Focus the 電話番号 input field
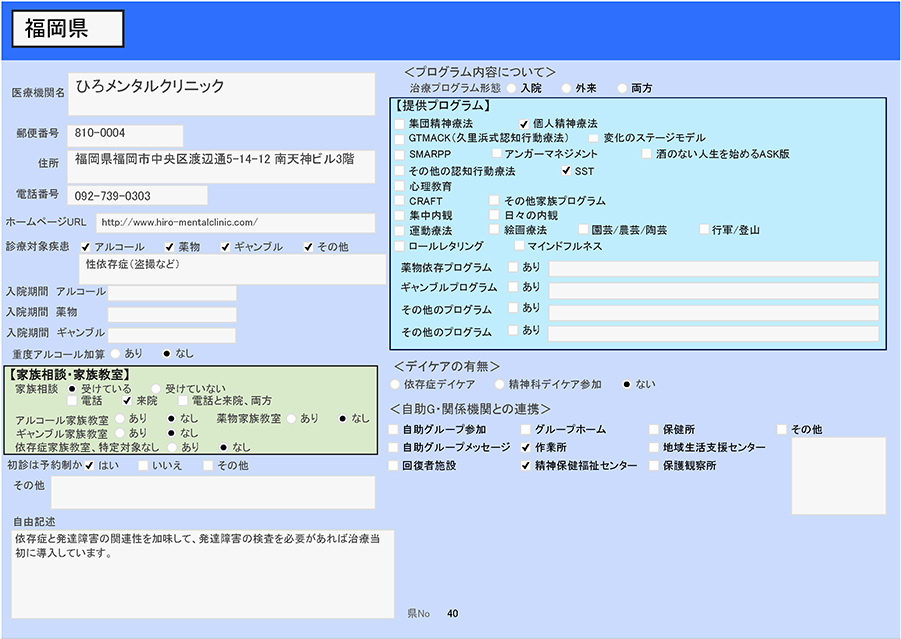The image size is (901, 639). (x=138, y=196)
